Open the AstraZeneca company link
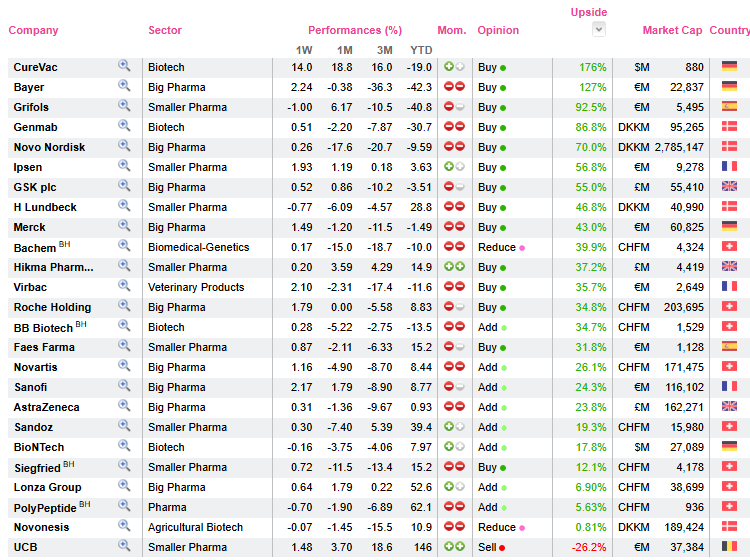Viewport: 750px width, 560px height. [46, 407]
